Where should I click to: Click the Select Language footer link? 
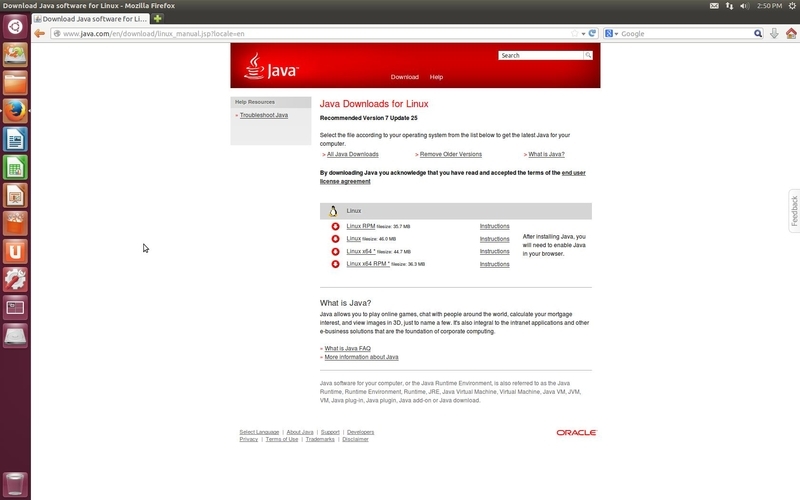[259, 432]
